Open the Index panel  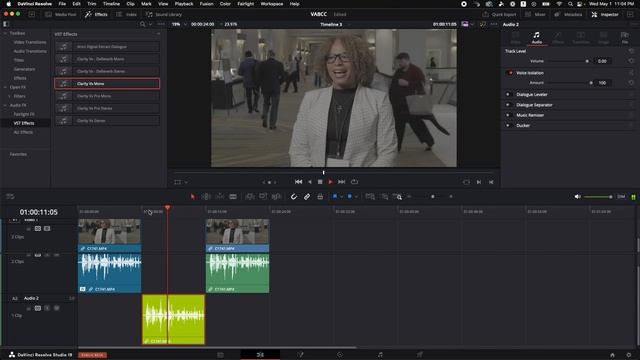(x=127, y=14)
